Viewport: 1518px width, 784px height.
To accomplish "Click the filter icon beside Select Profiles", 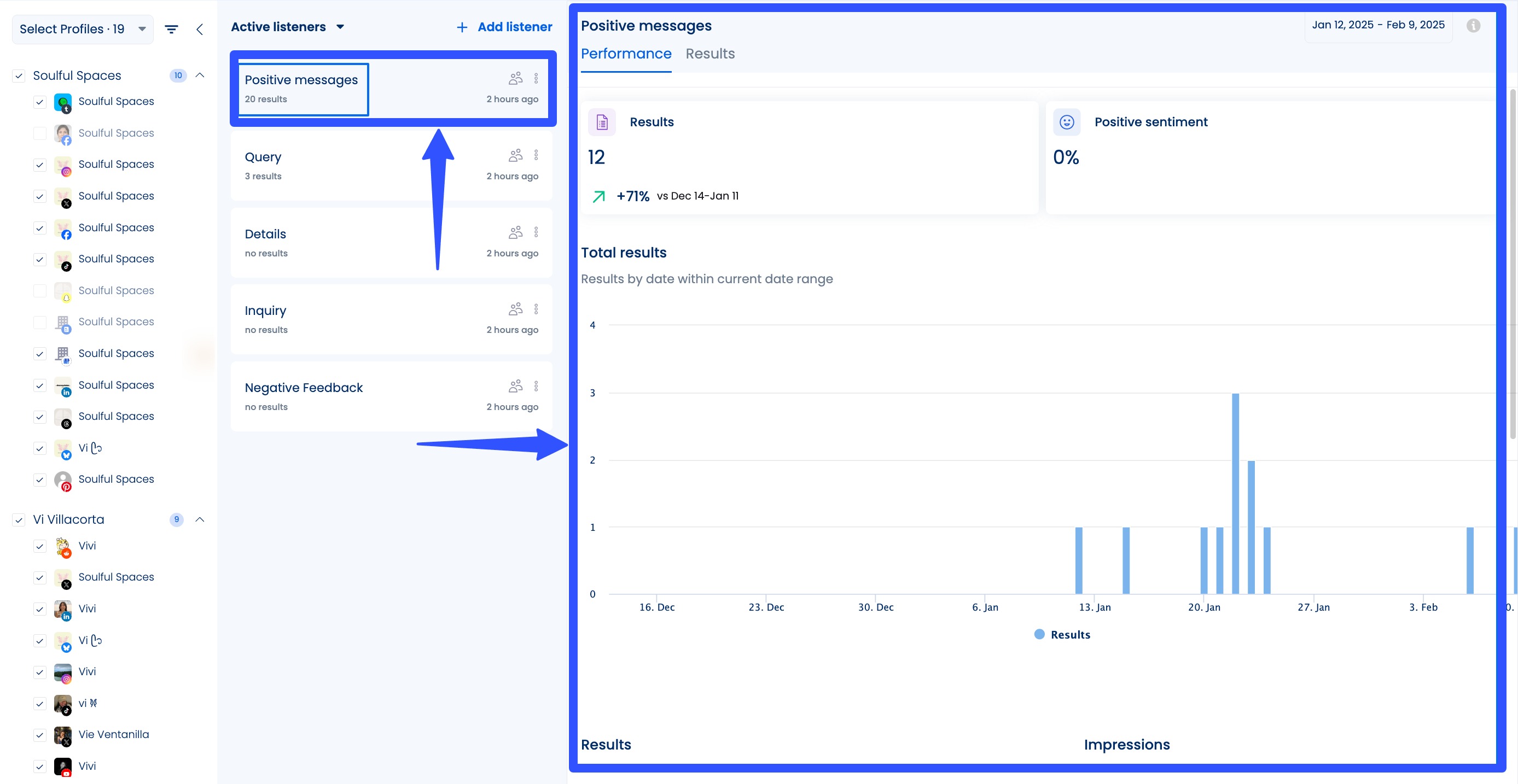I will pos(171,30).
